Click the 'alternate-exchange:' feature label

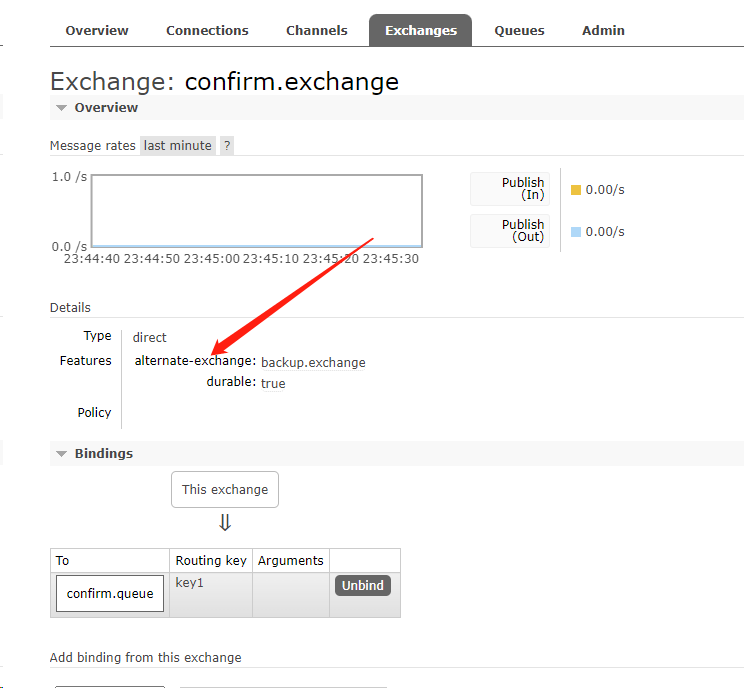tap(195, 361)
